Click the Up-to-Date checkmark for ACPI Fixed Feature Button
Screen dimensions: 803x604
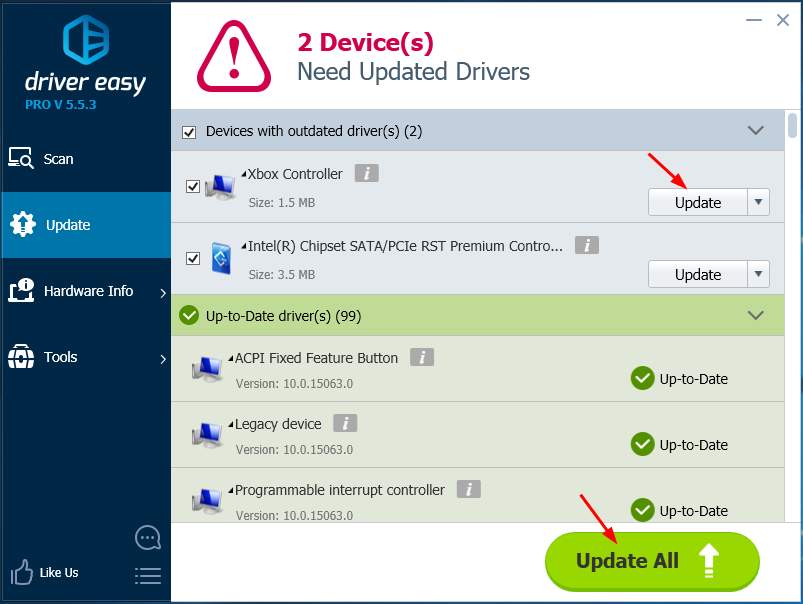pos(642,379)
